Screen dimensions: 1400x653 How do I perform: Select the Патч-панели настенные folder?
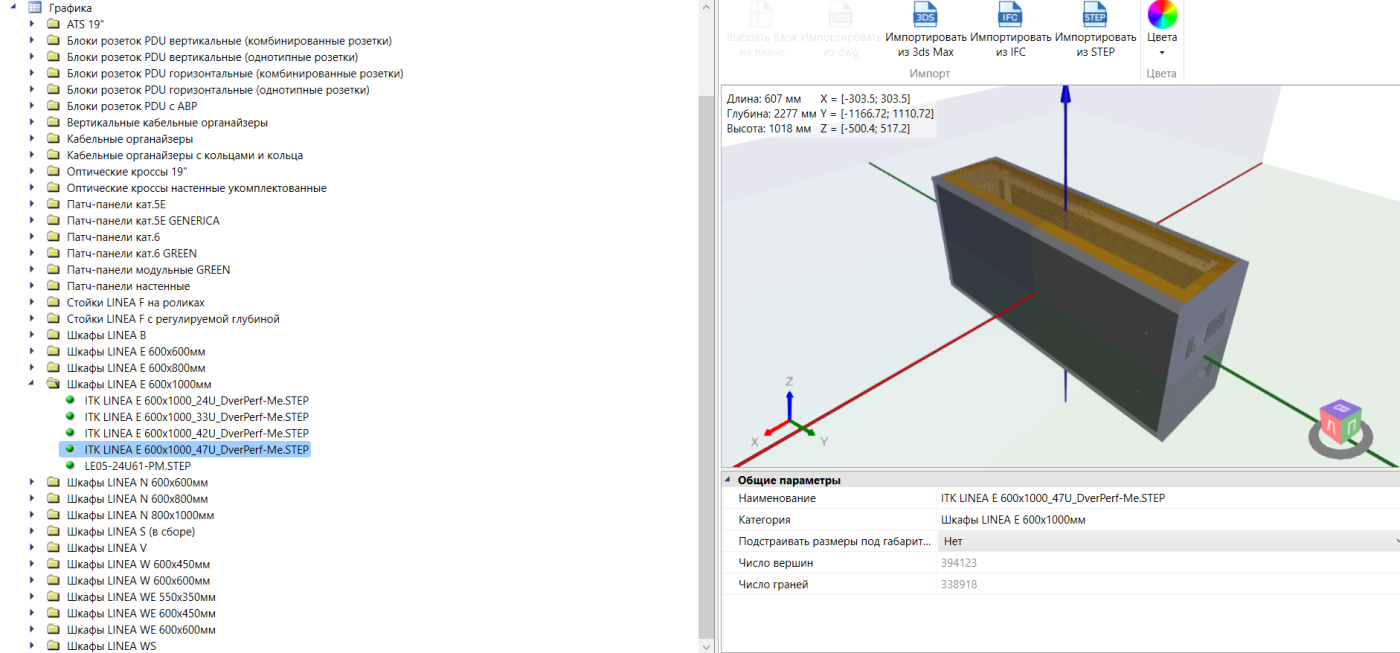(x=128, y=286)
